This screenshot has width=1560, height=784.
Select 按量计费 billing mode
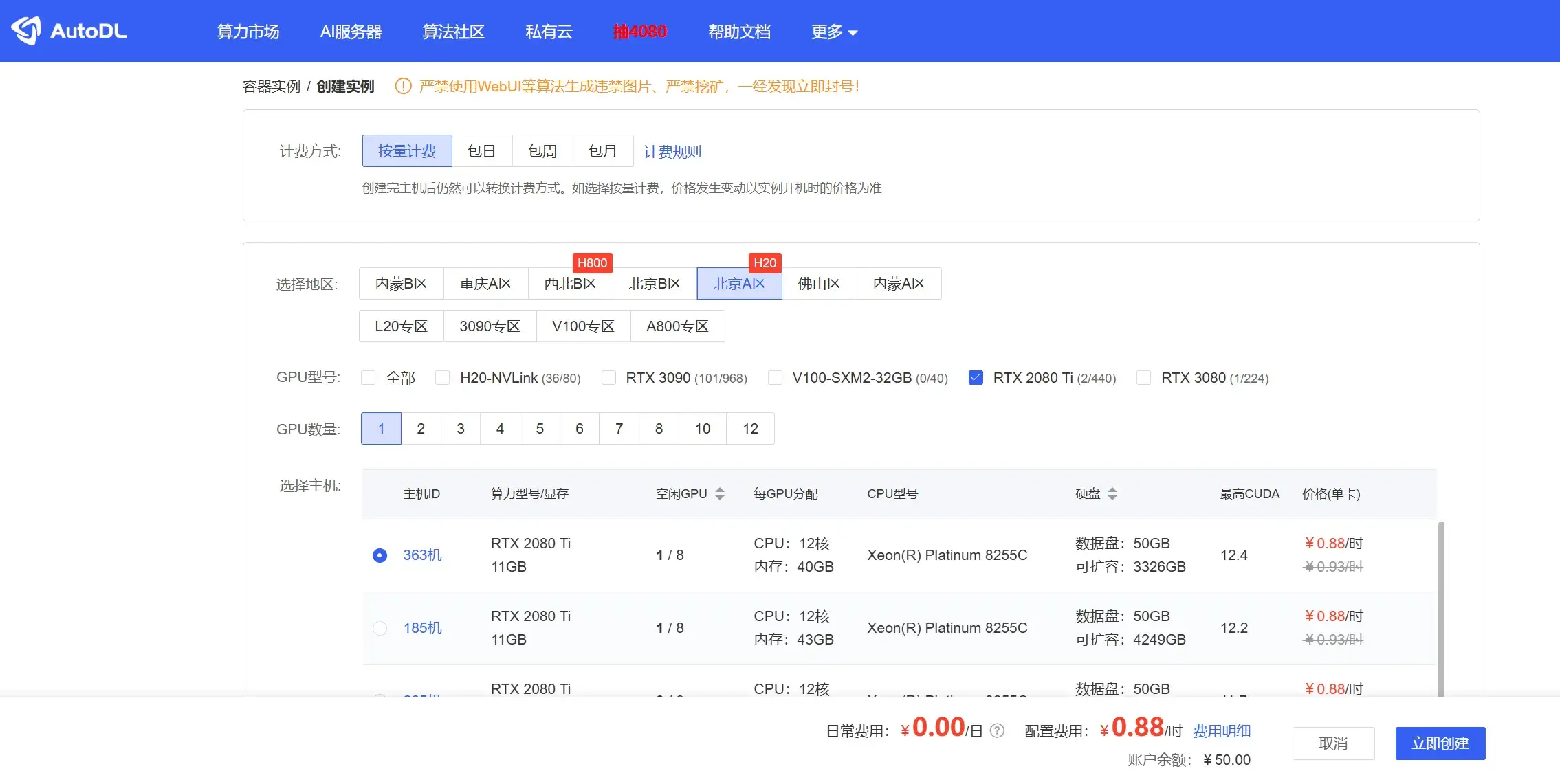pos(407,151)
